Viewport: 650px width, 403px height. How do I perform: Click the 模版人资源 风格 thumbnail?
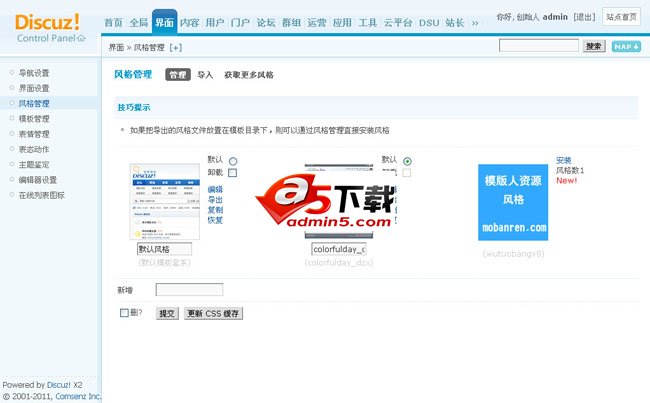pos(513,202)
